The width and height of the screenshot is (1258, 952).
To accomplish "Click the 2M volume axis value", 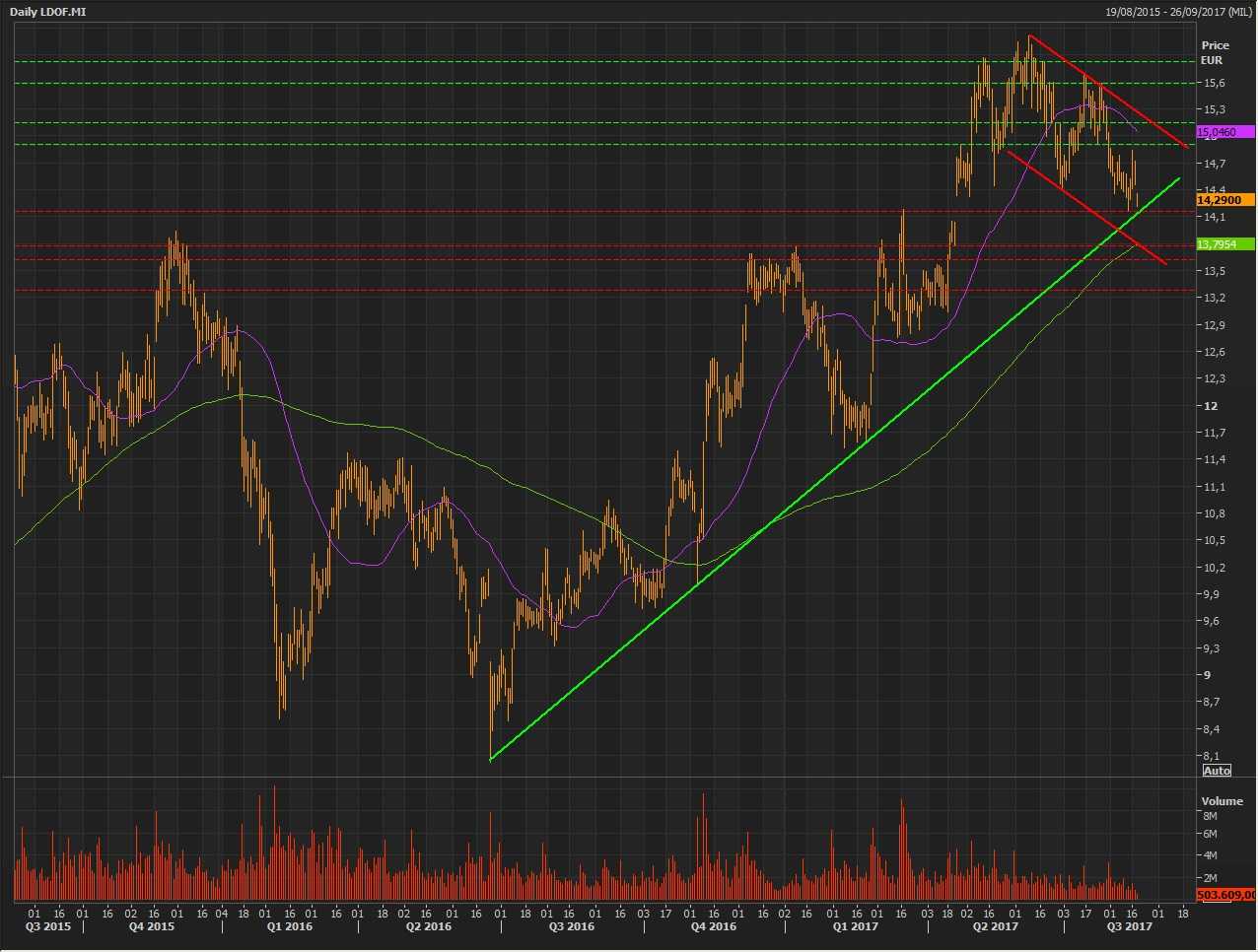I will (x=1210, y=877).
